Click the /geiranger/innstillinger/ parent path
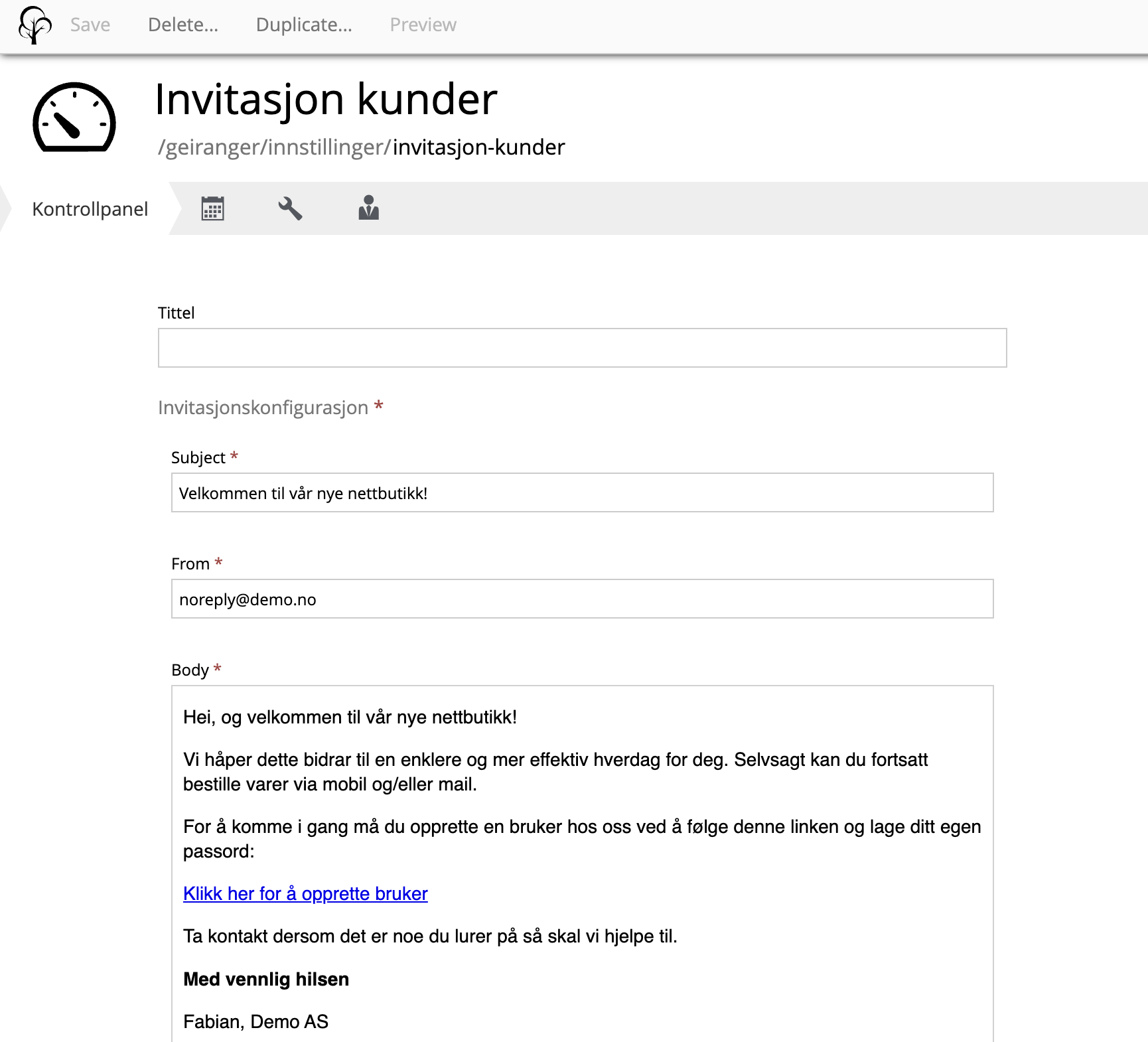 coord(275,147)
